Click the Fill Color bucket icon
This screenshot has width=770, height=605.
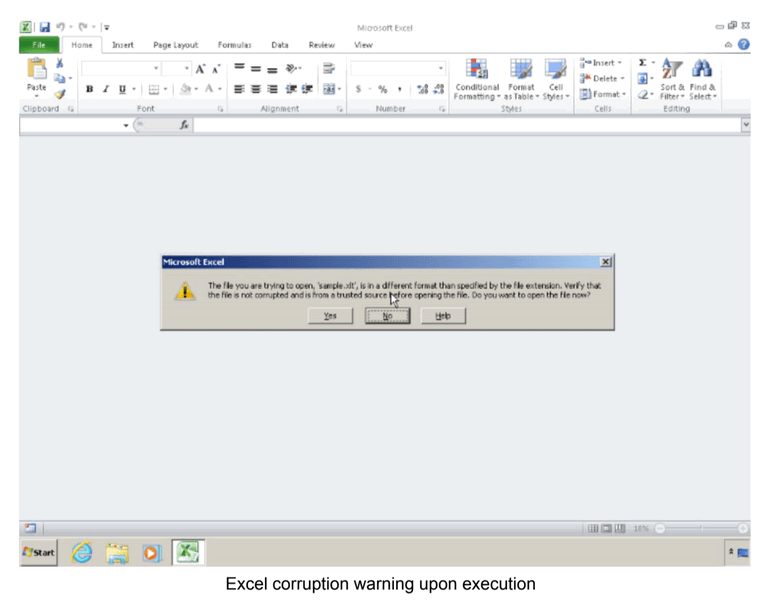pos(186,89)
